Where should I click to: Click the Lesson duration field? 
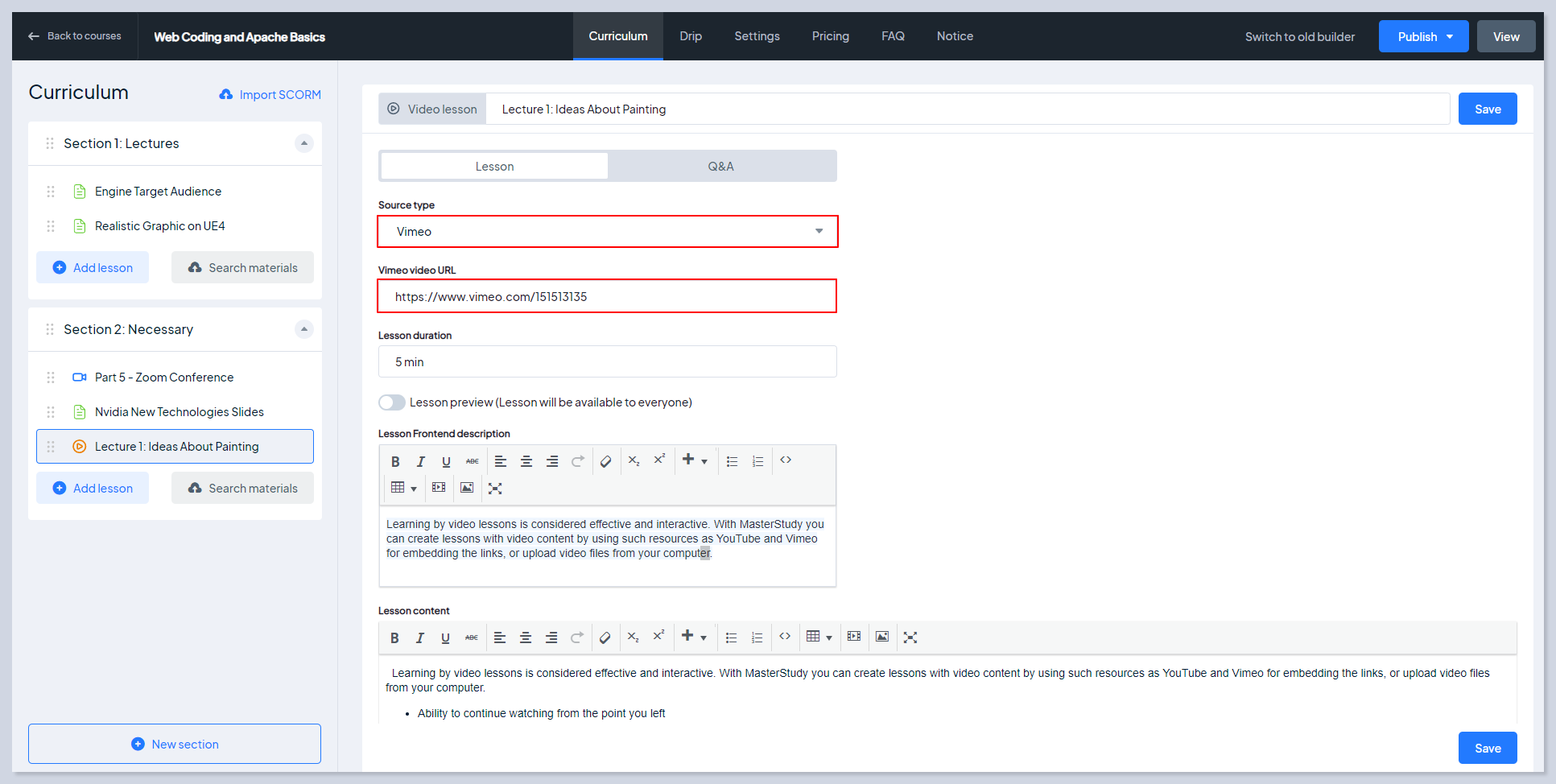pyautogui.click(x=608, y=361)
